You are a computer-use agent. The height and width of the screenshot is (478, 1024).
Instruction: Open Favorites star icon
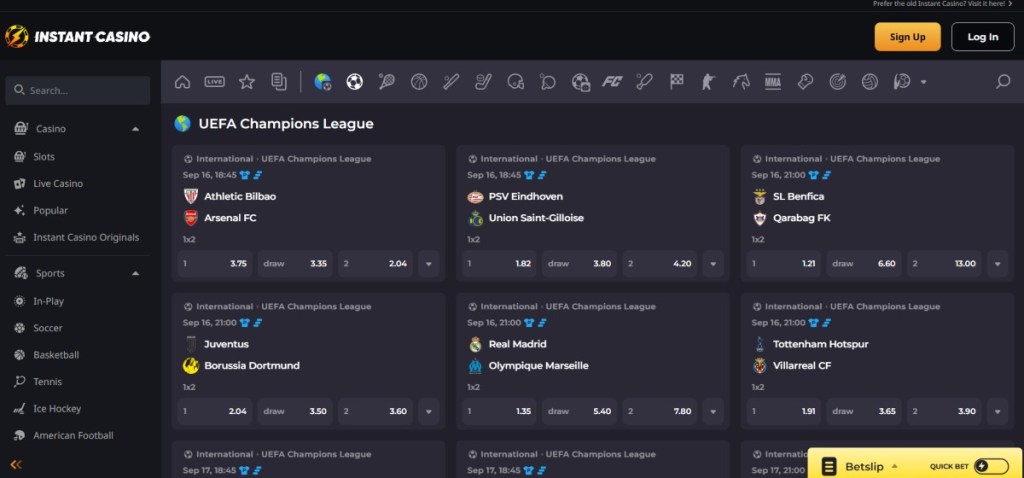coord(246,82)
